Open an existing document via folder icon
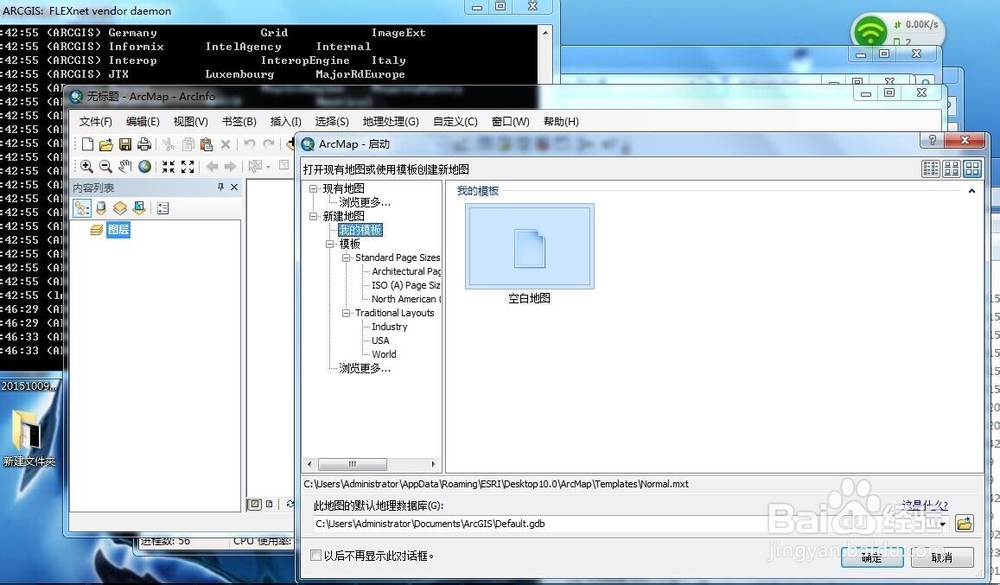1000x585 pixels. [x=106, y=144]
